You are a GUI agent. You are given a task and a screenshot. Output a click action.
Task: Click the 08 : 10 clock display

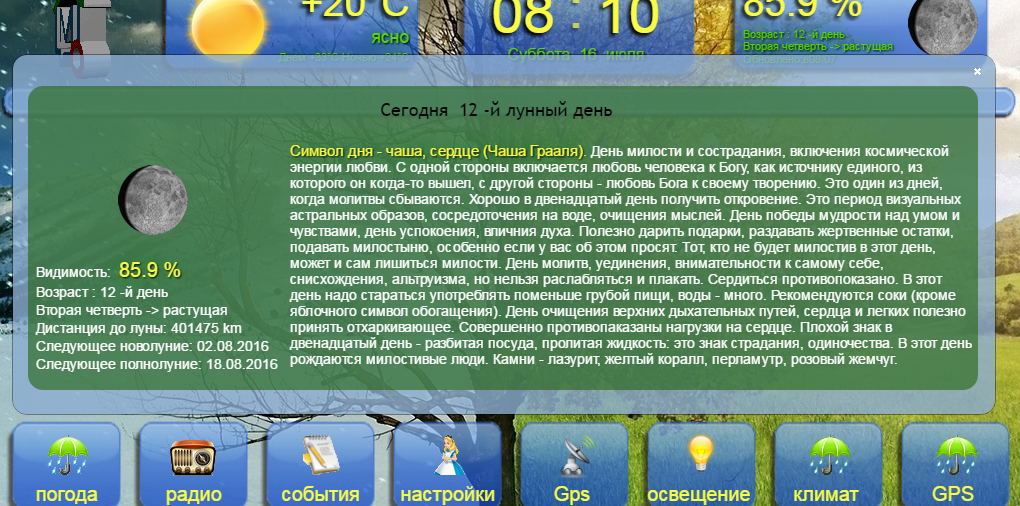tap(576, 18)
